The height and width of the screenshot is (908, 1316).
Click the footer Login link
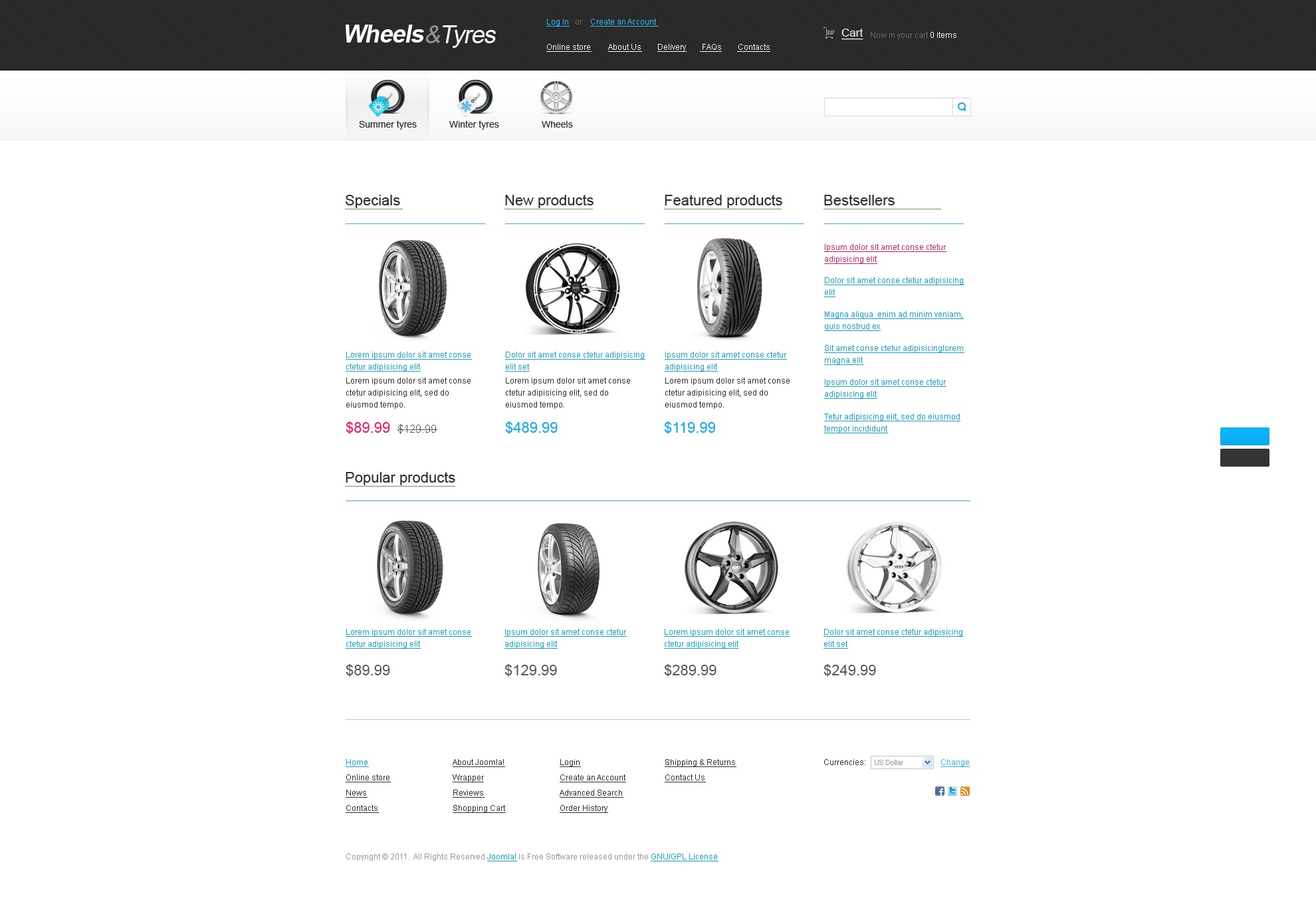[x=570, y=762]
